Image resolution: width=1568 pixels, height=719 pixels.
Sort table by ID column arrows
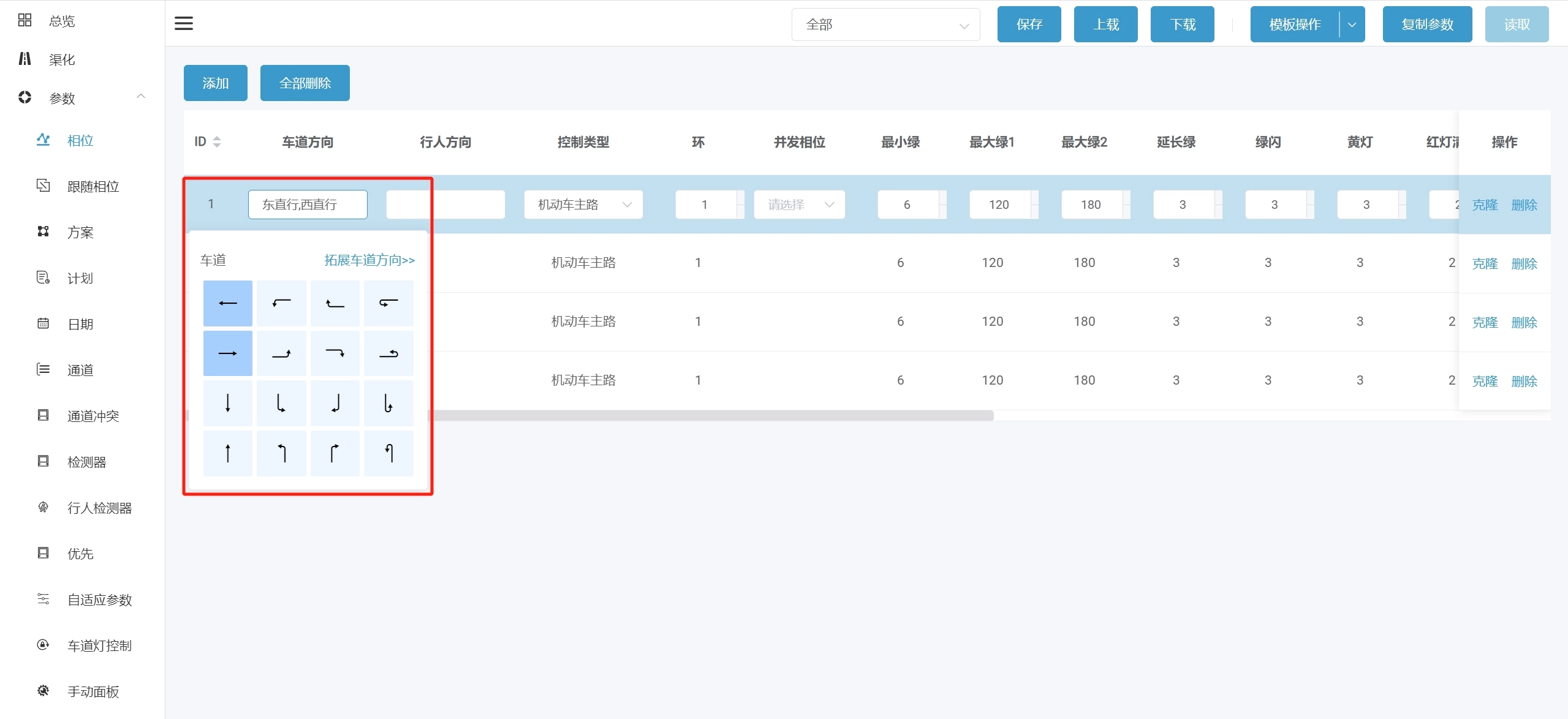pos(217,142)
